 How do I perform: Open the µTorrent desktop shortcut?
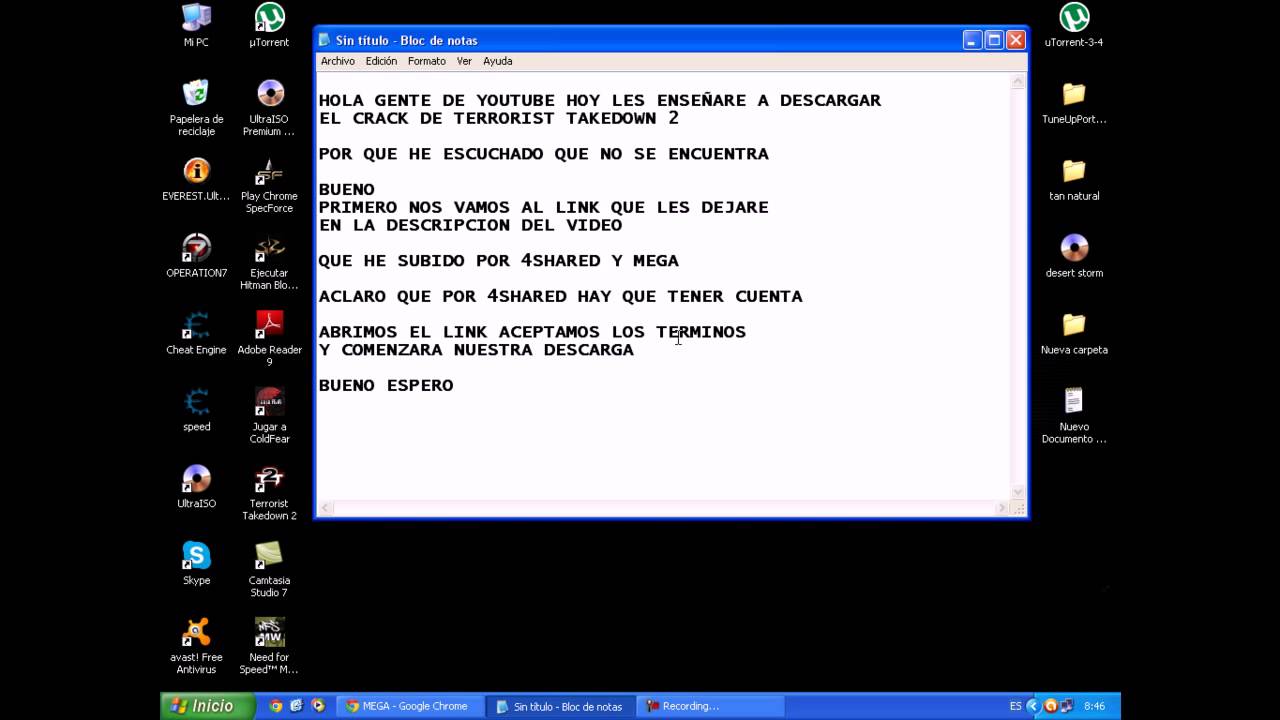pyautogui.click(x=269, y=24)
